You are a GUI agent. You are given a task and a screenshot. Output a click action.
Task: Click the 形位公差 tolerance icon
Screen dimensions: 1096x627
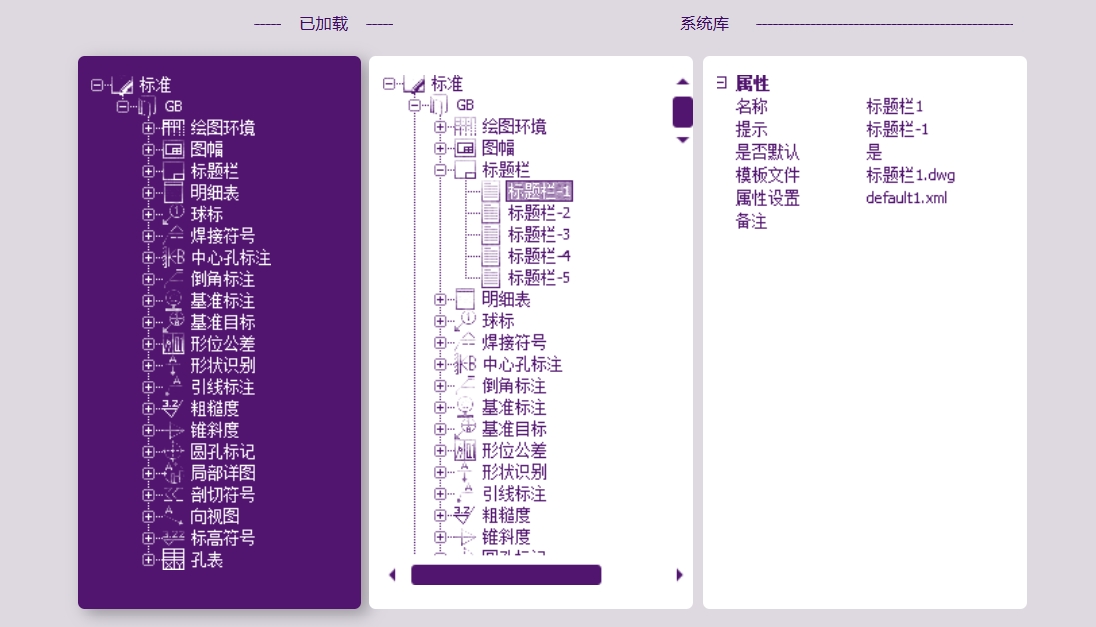pos(172,344)
